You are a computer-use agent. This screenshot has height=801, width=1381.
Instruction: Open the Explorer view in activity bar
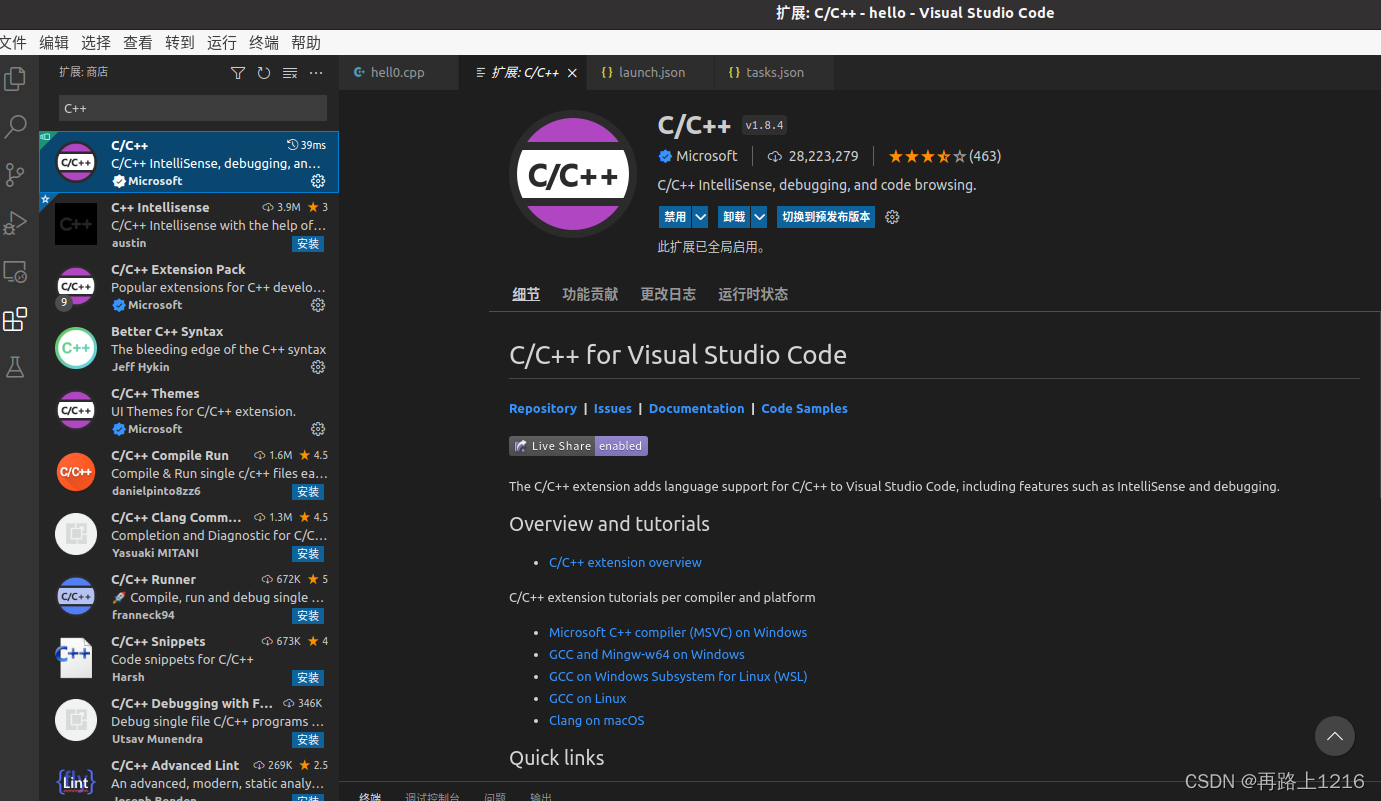[15, 79]
